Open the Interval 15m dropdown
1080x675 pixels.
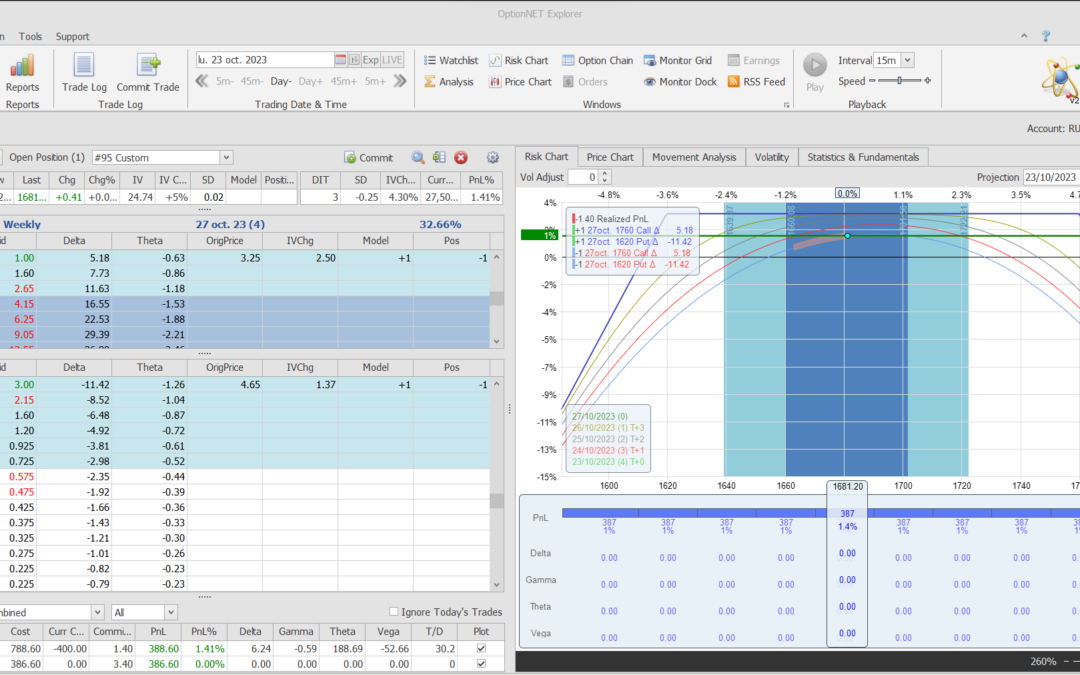[x=907, y=60]
